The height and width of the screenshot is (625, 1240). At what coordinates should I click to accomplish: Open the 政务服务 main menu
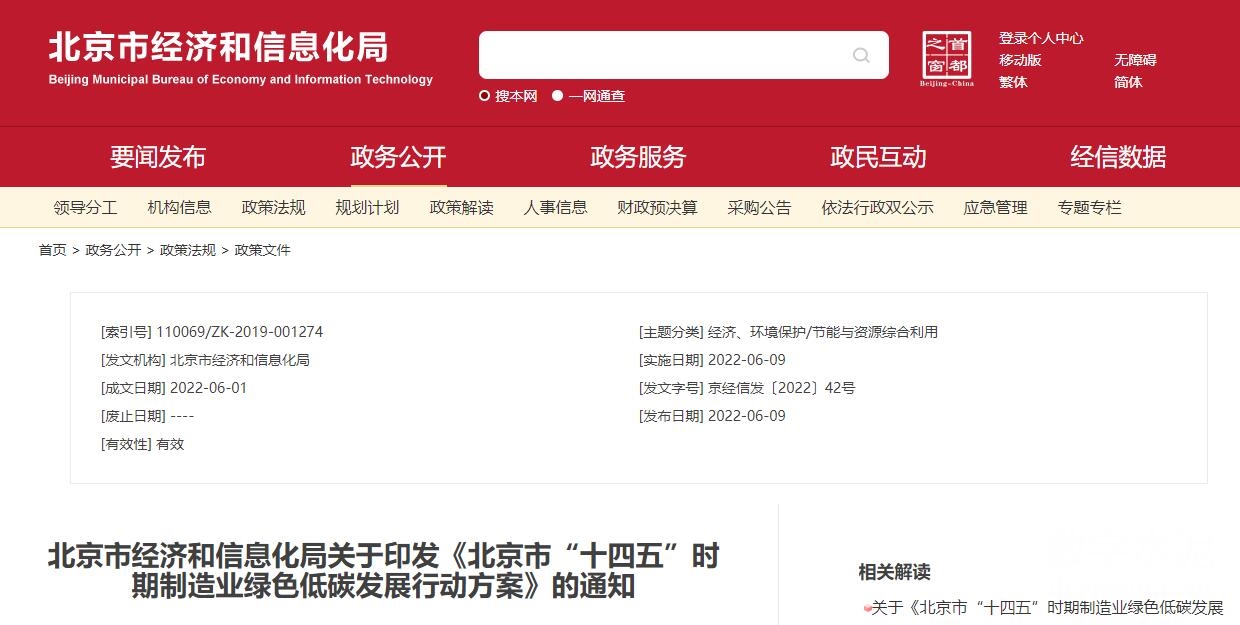click(638, 157)
